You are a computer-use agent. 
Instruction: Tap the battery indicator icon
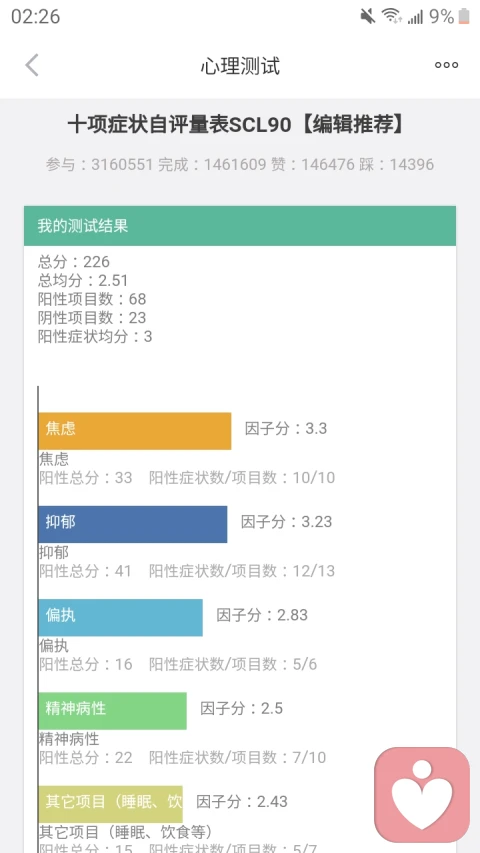464,16
